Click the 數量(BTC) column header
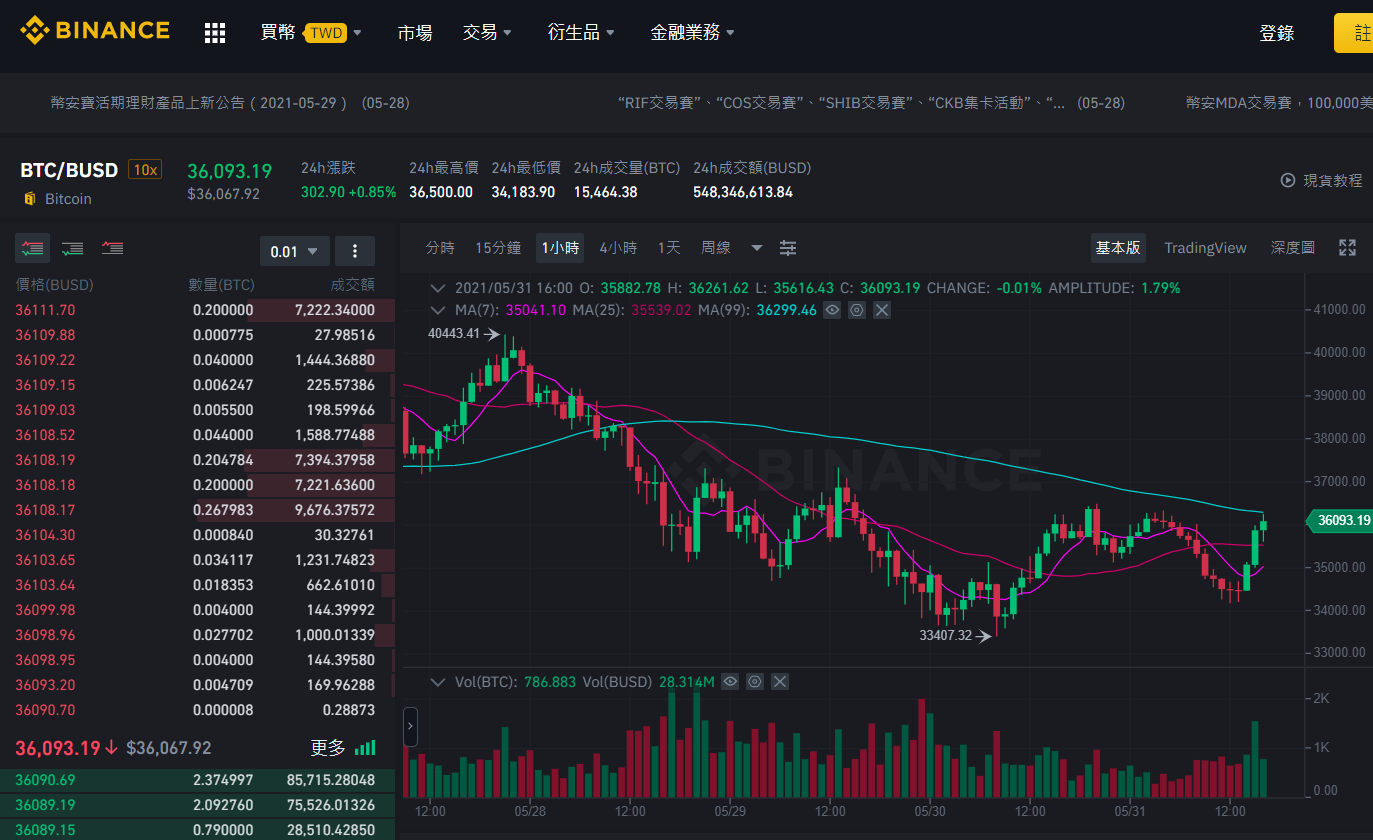 click(220, 285)
